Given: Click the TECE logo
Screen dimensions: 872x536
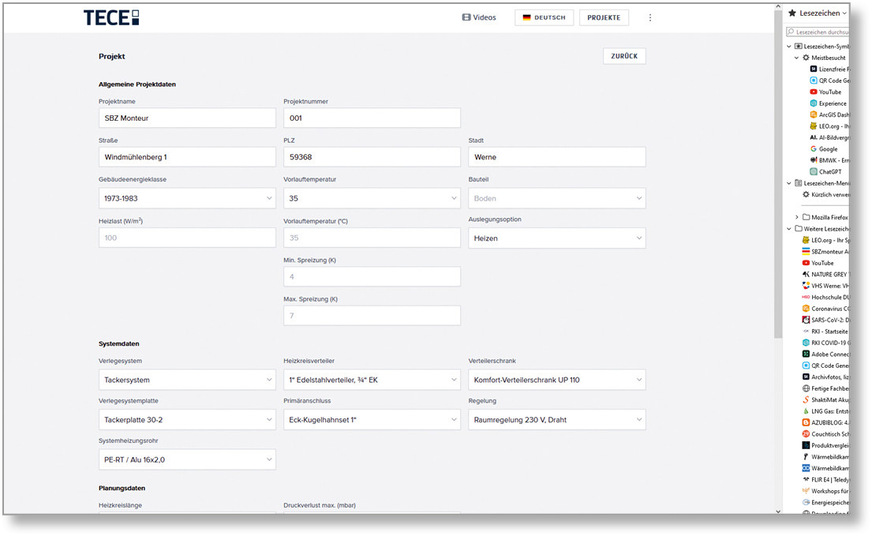Looking at the screenshot, I should pyautogui.click(x=111, y=17).
